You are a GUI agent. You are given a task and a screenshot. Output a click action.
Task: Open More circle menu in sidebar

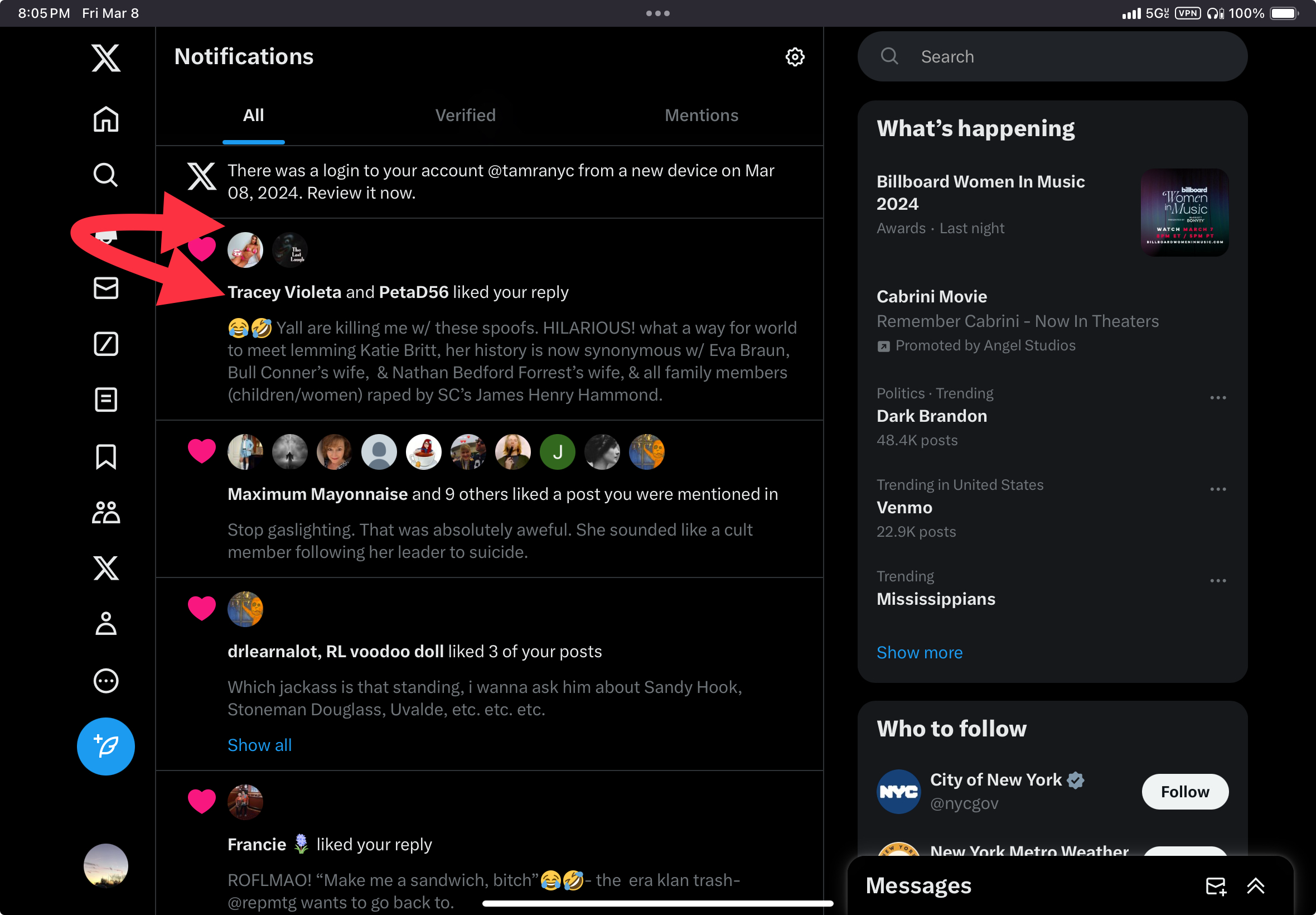point(106,681)
